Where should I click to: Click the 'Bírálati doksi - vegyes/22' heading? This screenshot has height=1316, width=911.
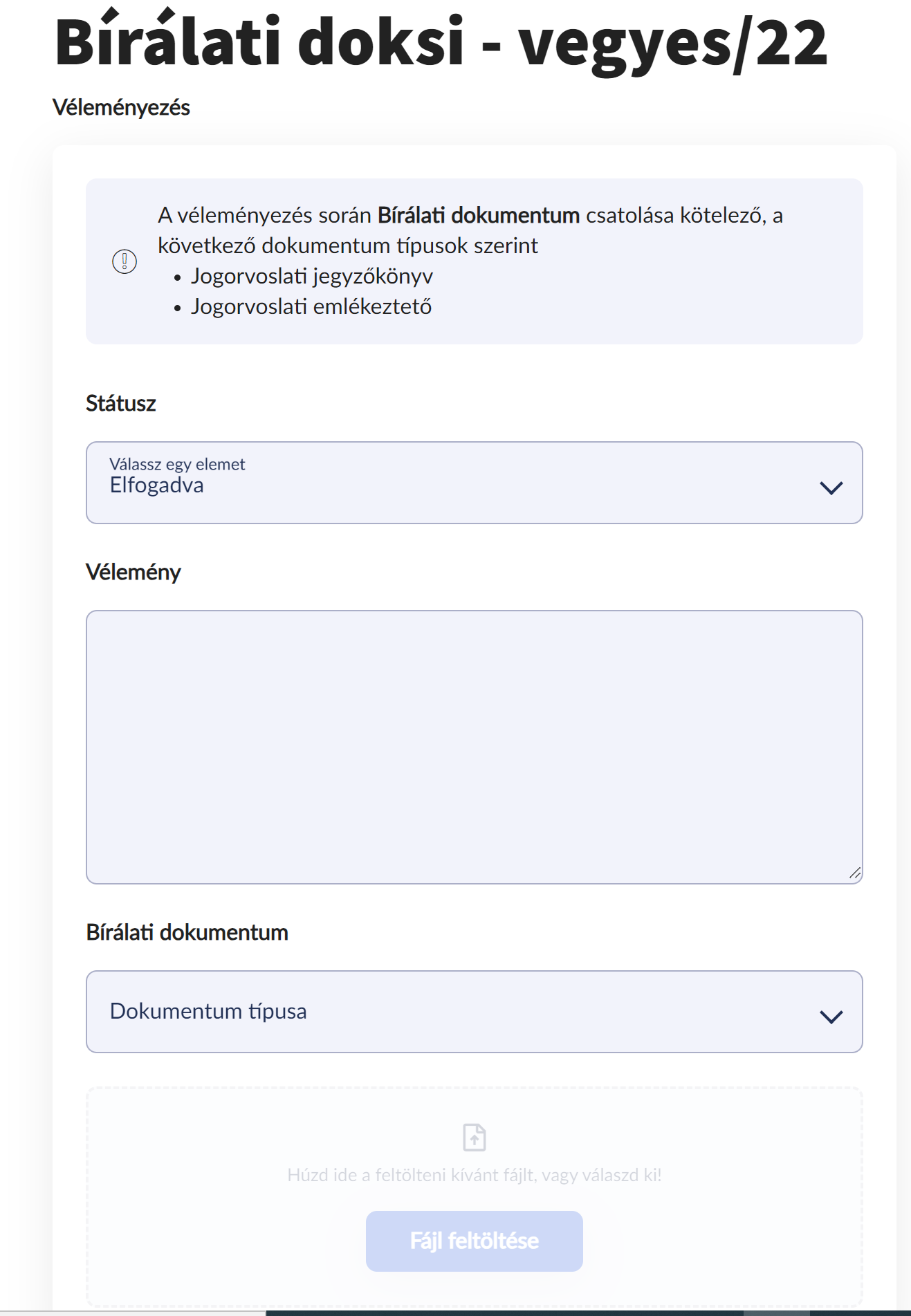(441, 43)
